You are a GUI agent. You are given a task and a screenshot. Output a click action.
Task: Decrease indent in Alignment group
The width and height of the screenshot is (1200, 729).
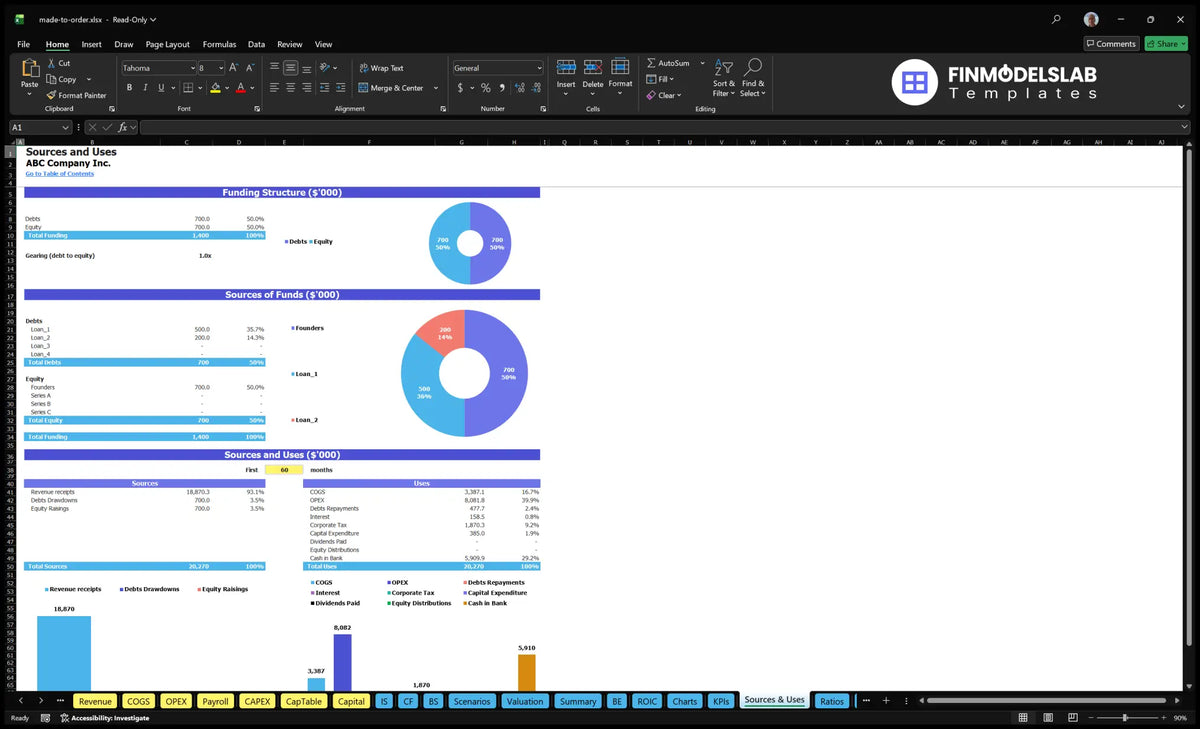325,88
